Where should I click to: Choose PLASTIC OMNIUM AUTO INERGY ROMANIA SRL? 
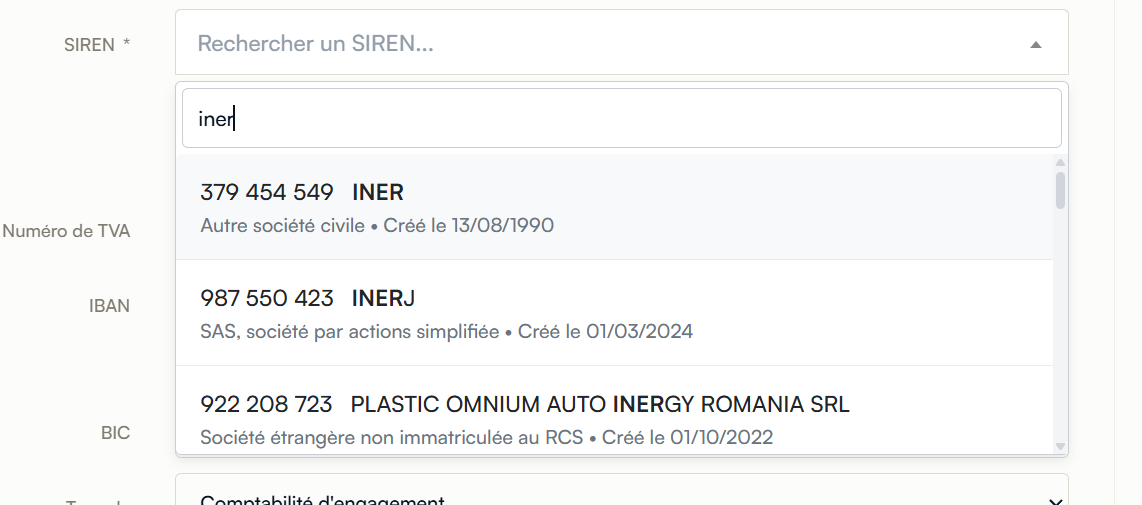point(615,410)
